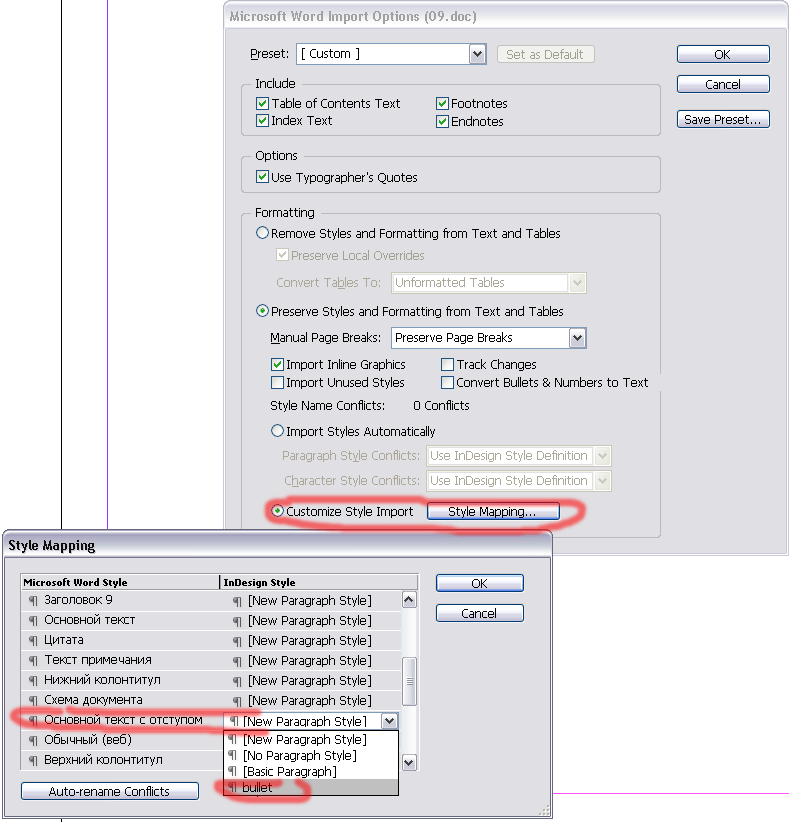Click InDesign style cell for Нижний колонтитул
This screenshot has height=822, width=789.
tap(310, 680)
